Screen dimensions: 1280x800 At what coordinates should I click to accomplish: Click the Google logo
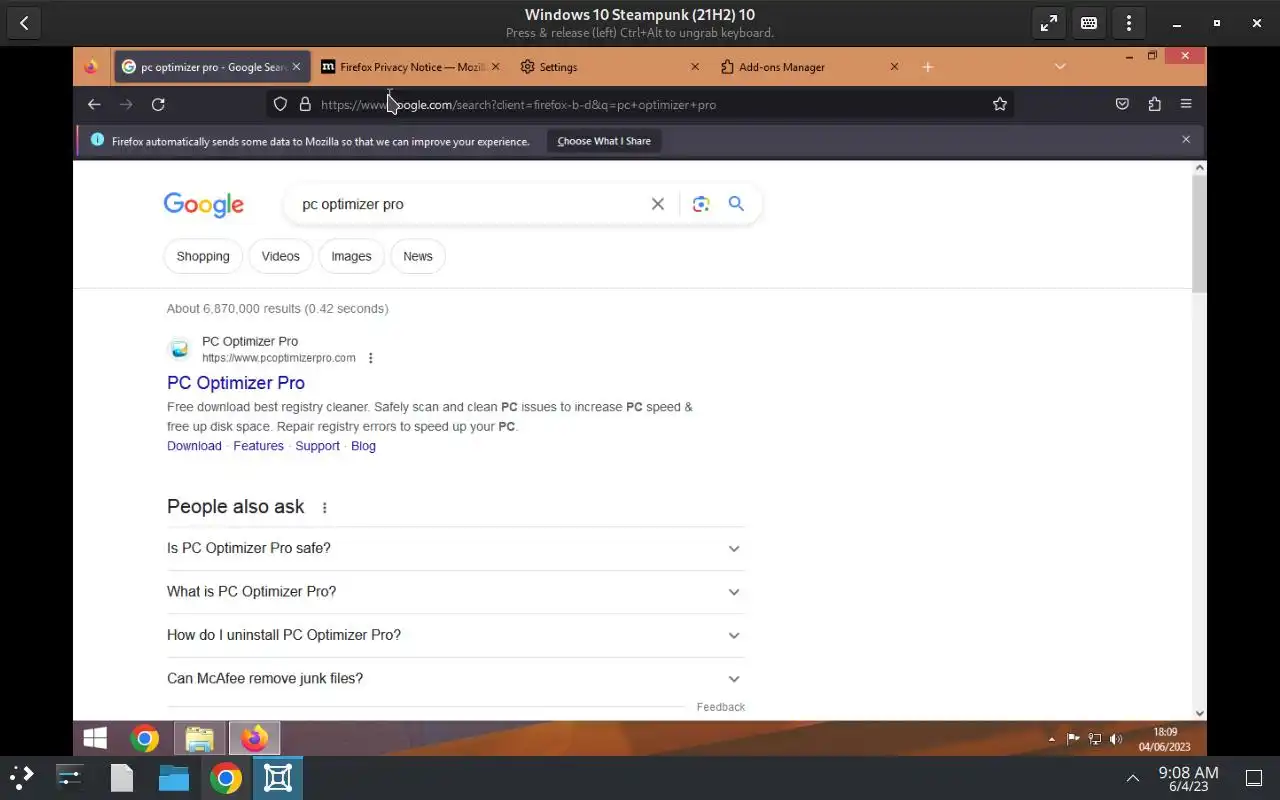pos(204,204)
